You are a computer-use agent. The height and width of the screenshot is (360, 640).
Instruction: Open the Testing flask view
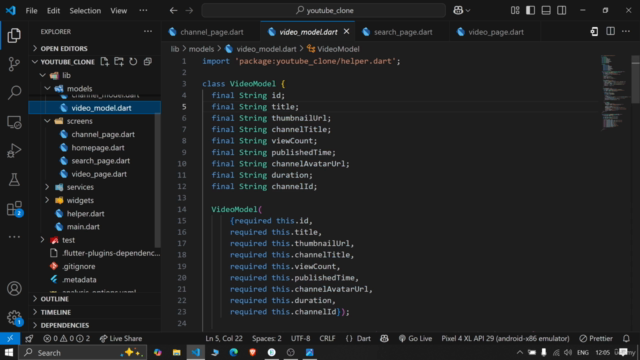14,180
